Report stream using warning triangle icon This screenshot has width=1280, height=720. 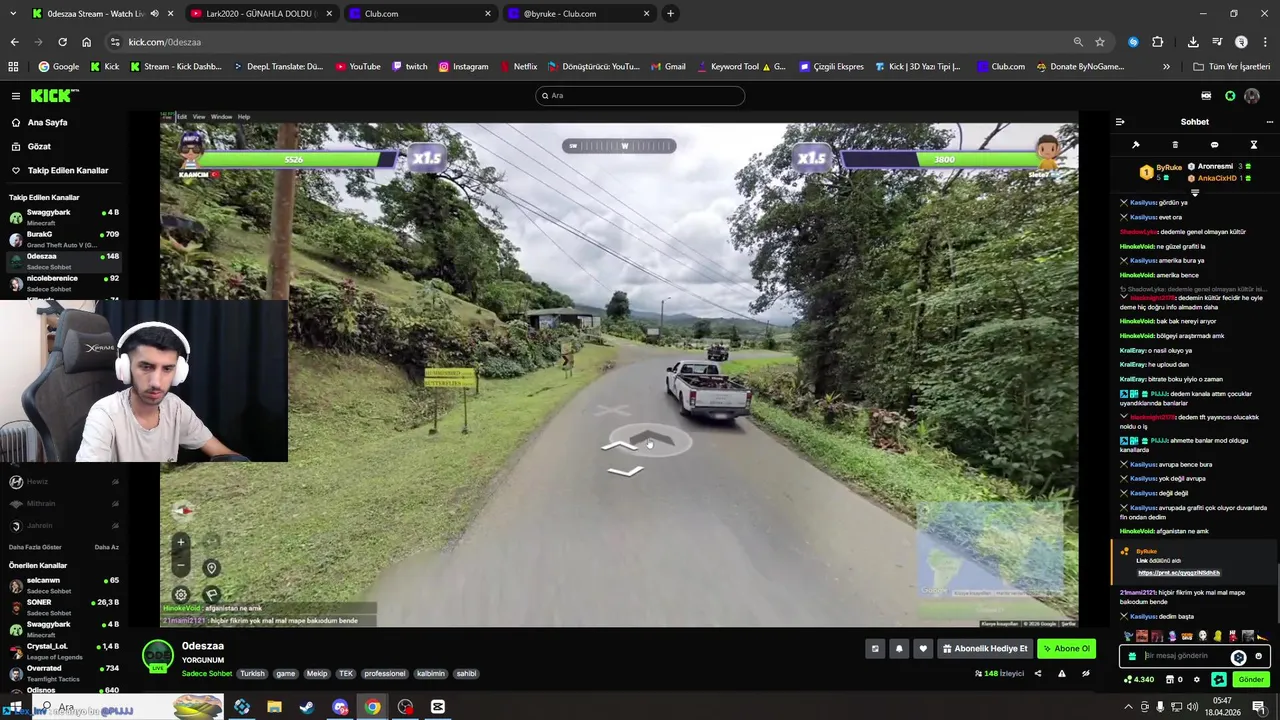1062,674
